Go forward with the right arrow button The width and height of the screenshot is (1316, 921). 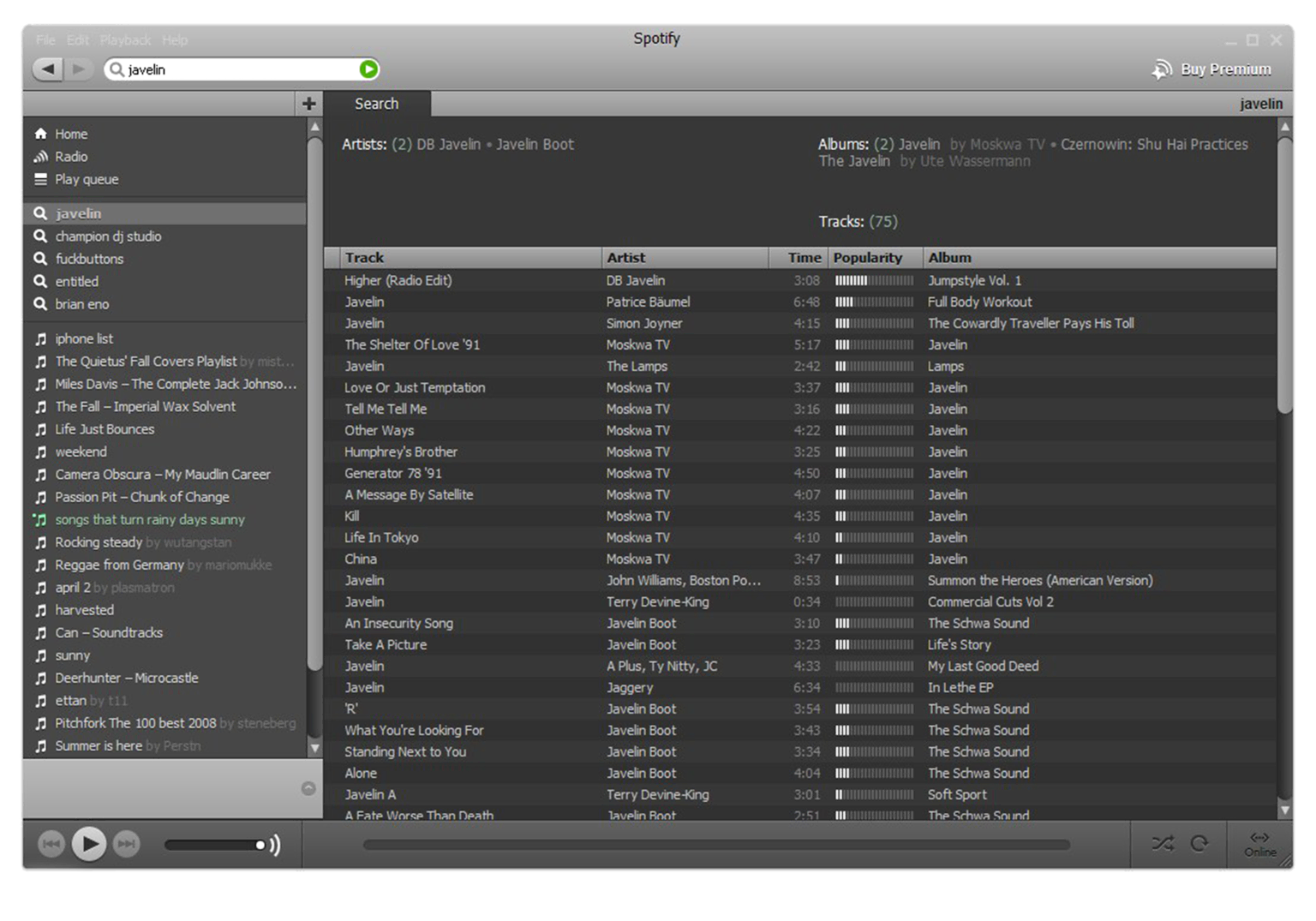coord(79,69)
